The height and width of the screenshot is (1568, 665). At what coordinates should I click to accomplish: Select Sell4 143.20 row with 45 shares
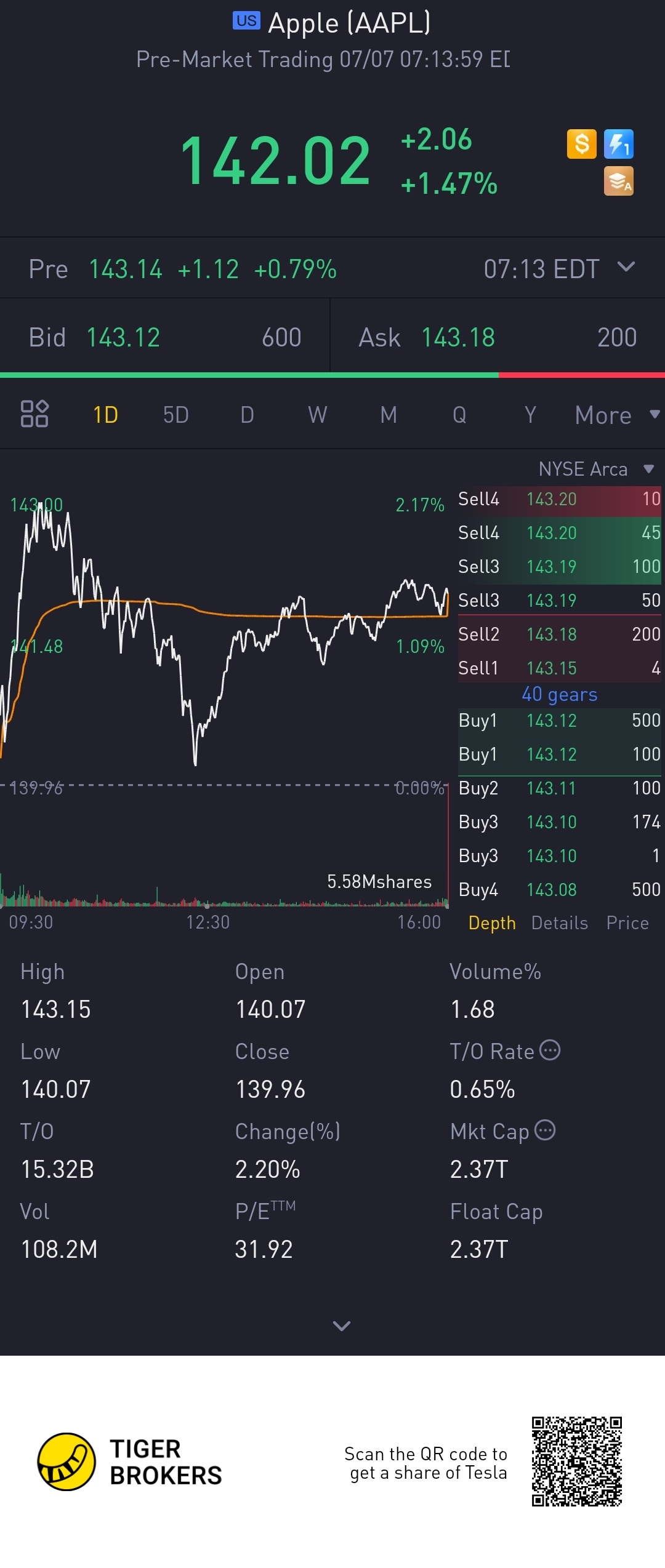coord(560,532)
